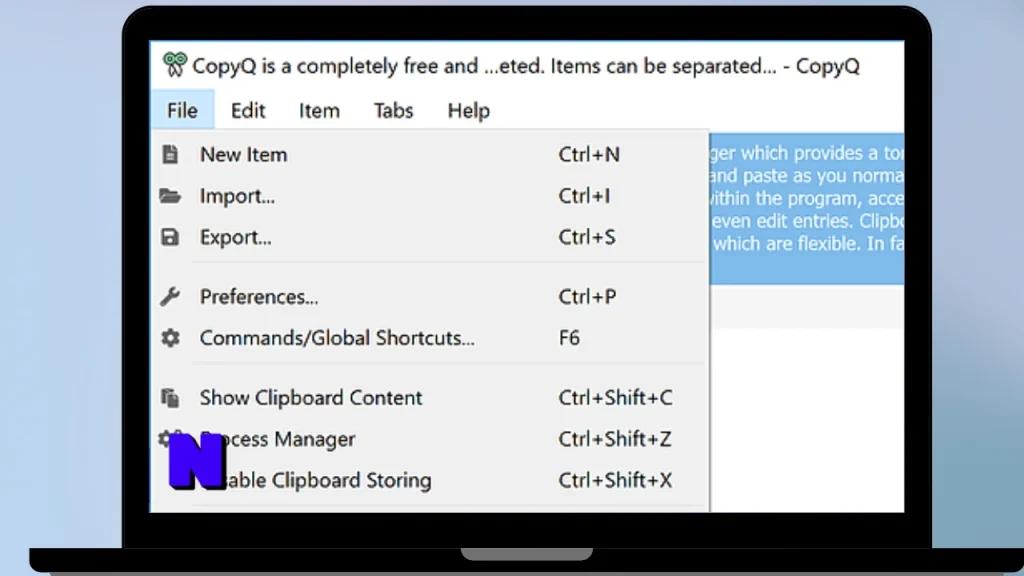
Task: Open the Edit menu
Action: coord(248,110)
